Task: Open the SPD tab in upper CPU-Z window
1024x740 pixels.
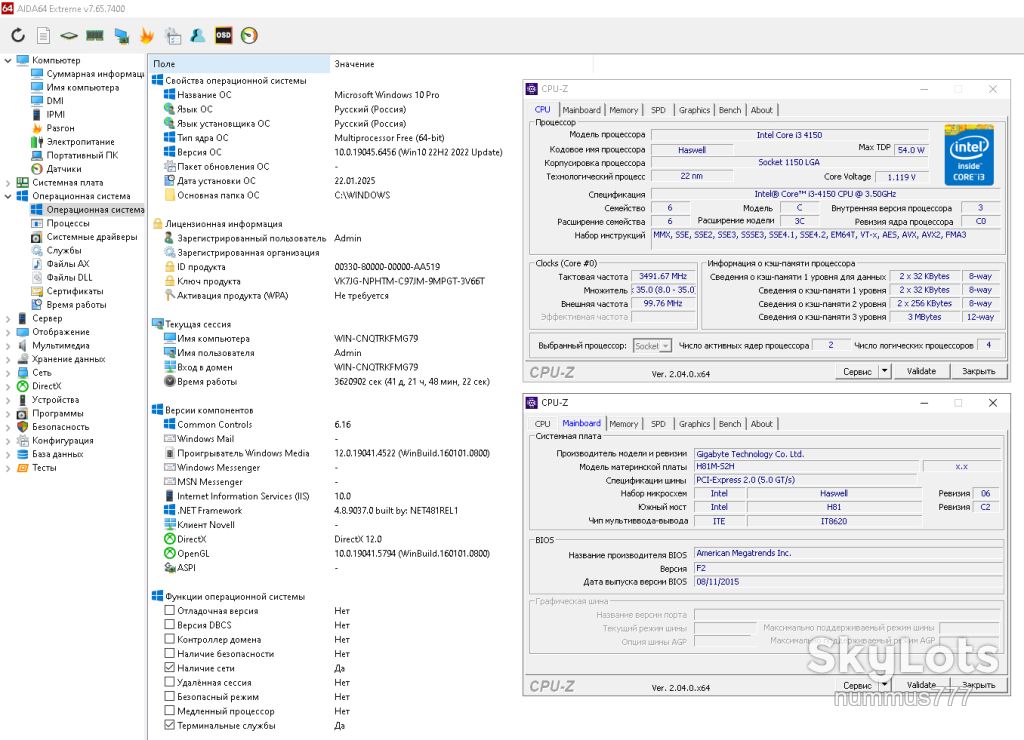Action: click(658, 110)
